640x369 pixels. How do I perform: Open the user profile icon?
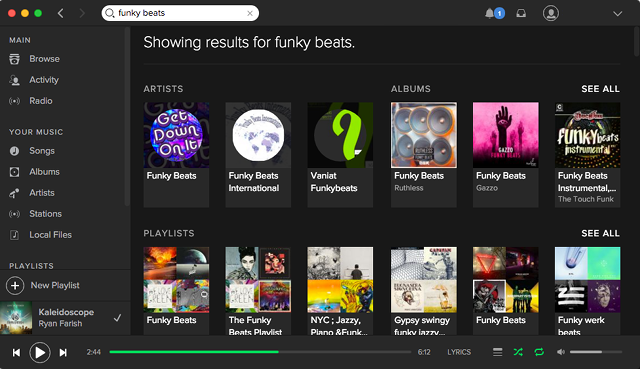551,13
